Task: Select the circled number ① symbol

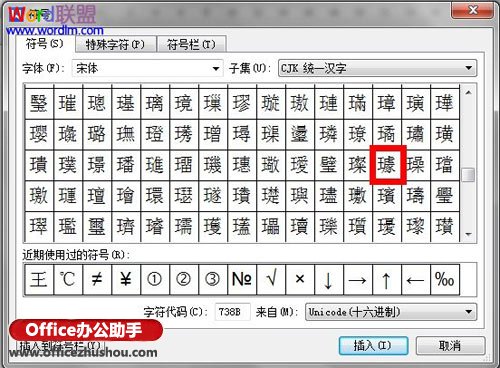Action: (155, 279)
